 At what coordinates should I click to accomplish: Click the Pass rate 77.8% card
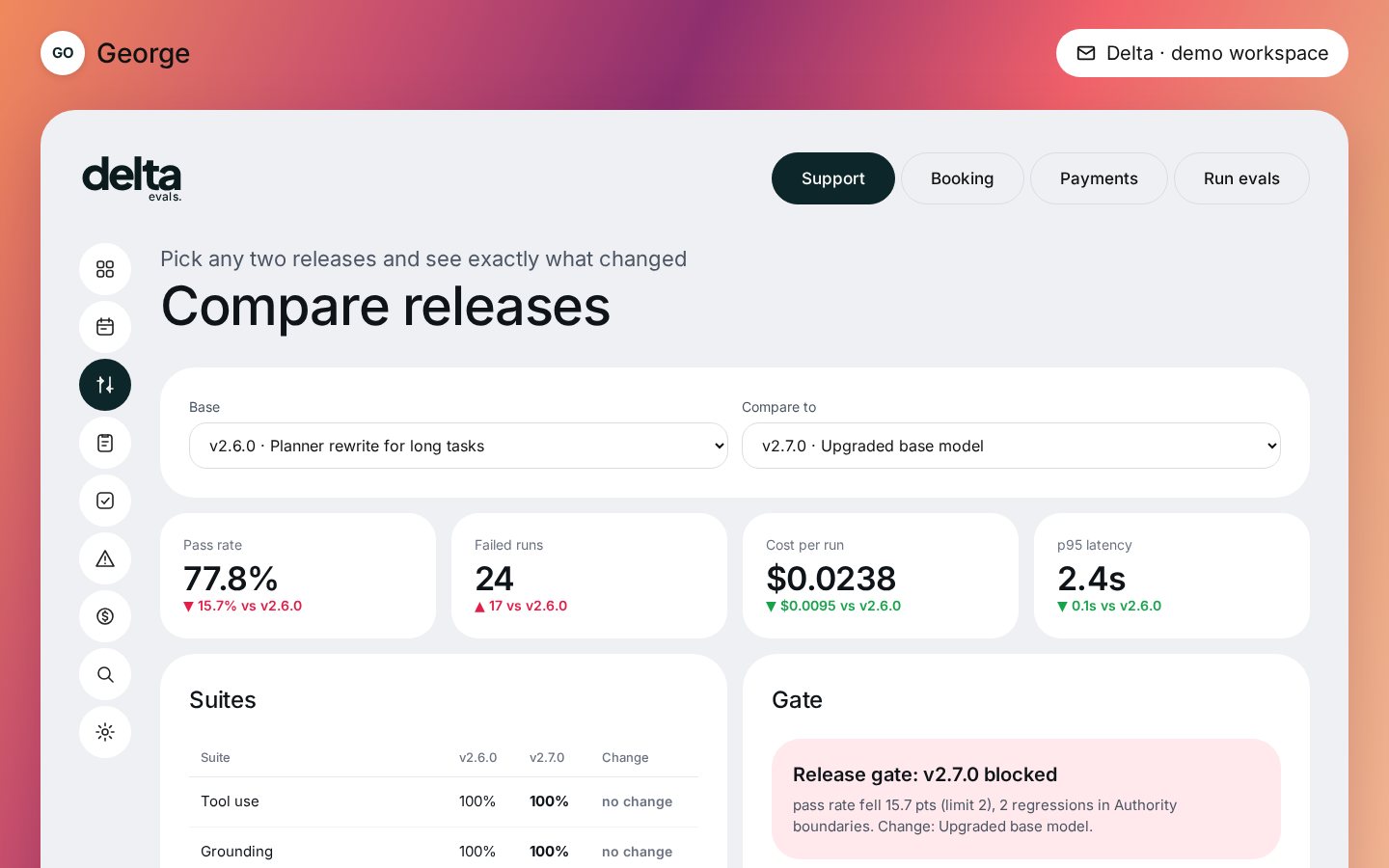tap(298, 576)
